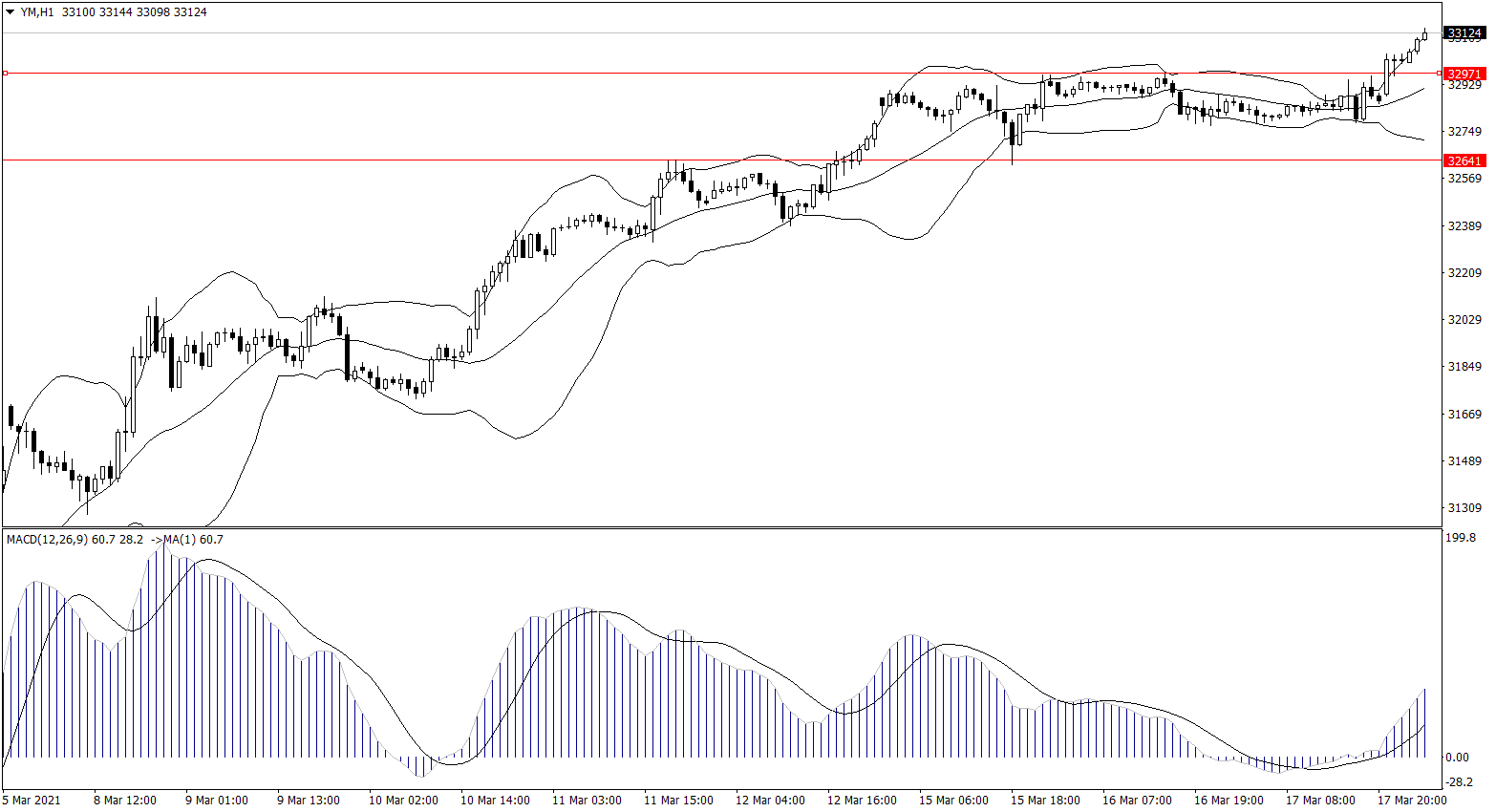The image size is (1496, 812).
Task: Click the latest candlestick at chart's right edge
Action: (x=1424, y=35)
